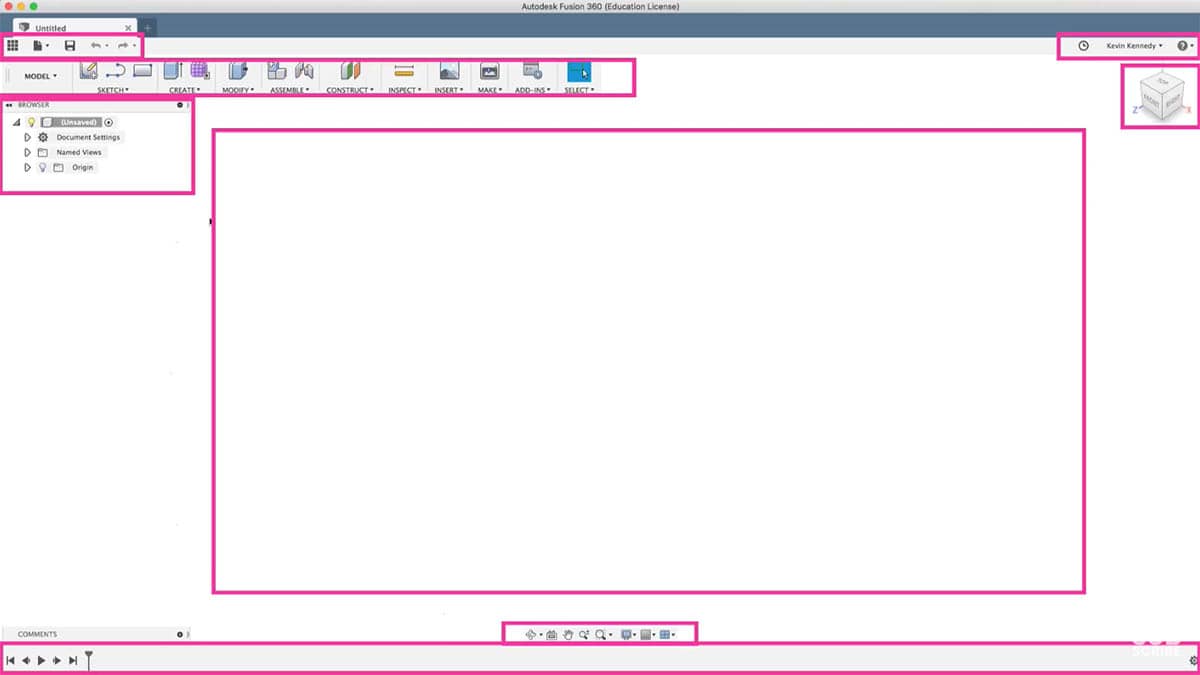Collapse the BROWSER panel
The width and height of the screenshot is (1200, 675).
click(x=8, y=105)
